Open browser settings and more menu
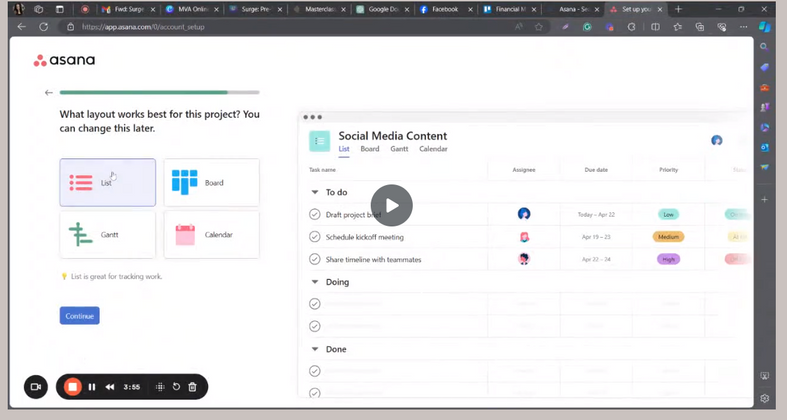 pos(744,27)
